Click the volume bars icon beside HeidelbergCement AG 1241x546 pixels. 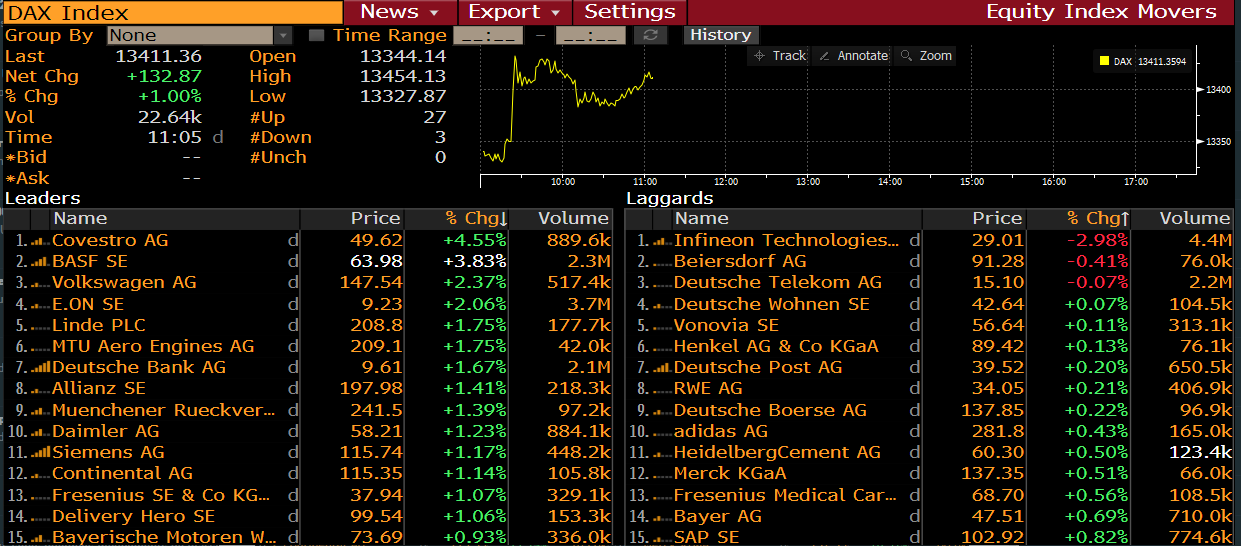pos(662,453)
